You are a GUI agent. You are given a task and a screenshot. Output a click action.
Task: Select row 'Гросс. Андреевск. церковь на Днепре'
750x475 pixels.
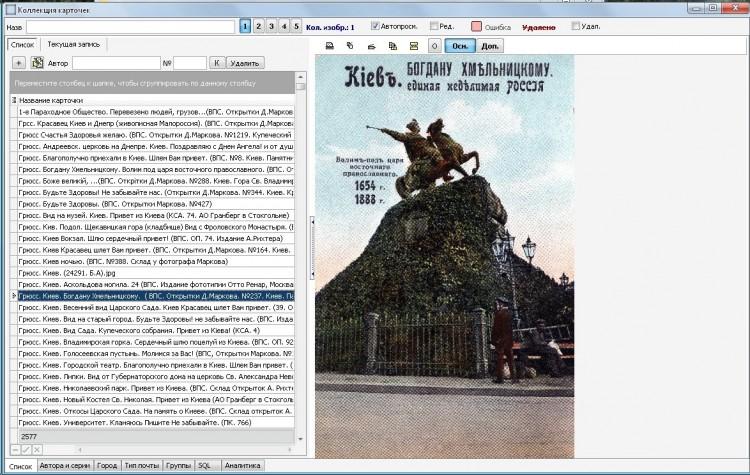click(x=156, y=146)
